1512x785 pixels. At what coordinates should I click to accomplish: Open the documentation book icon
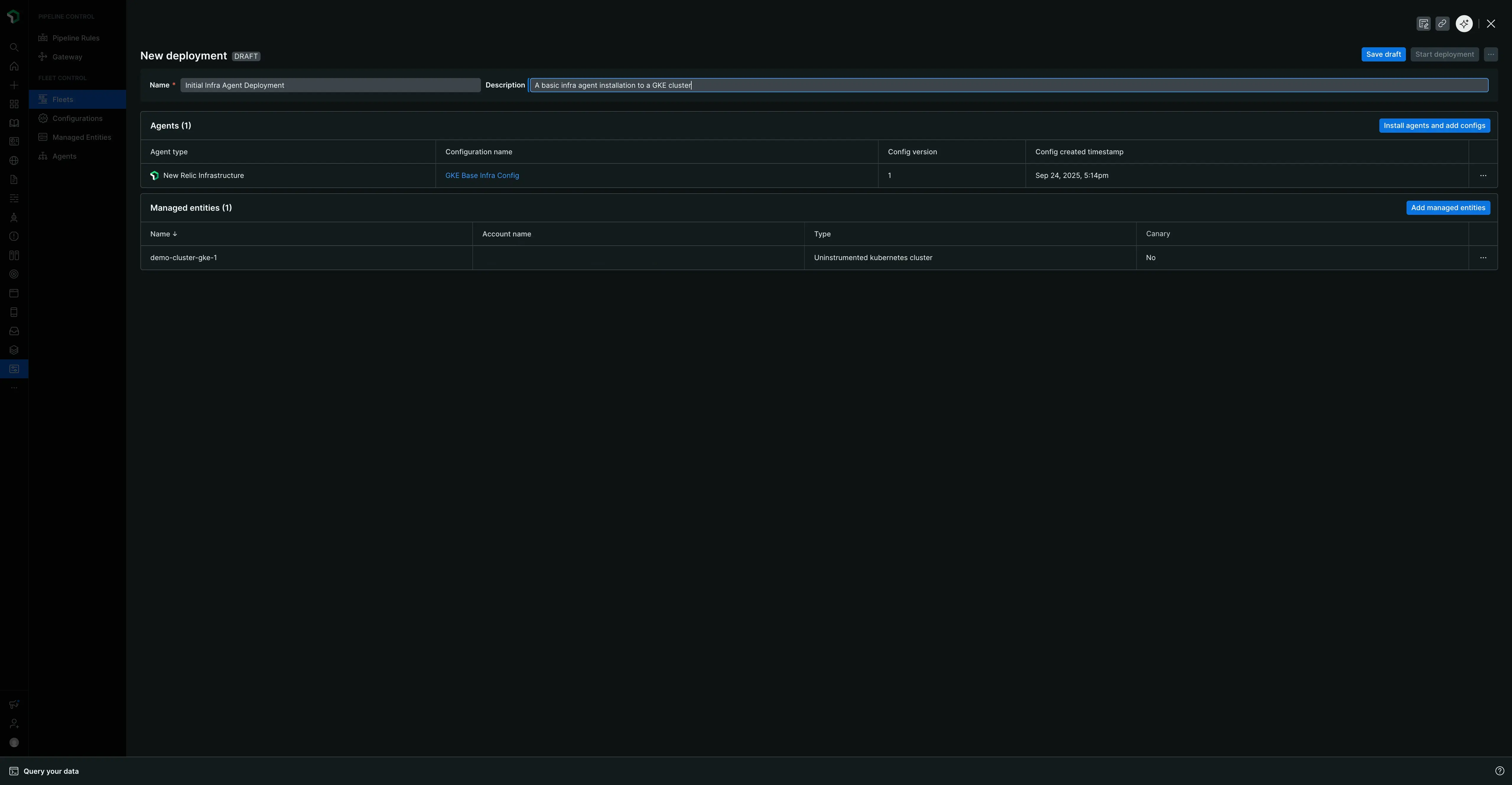click(x=14, y=123)
